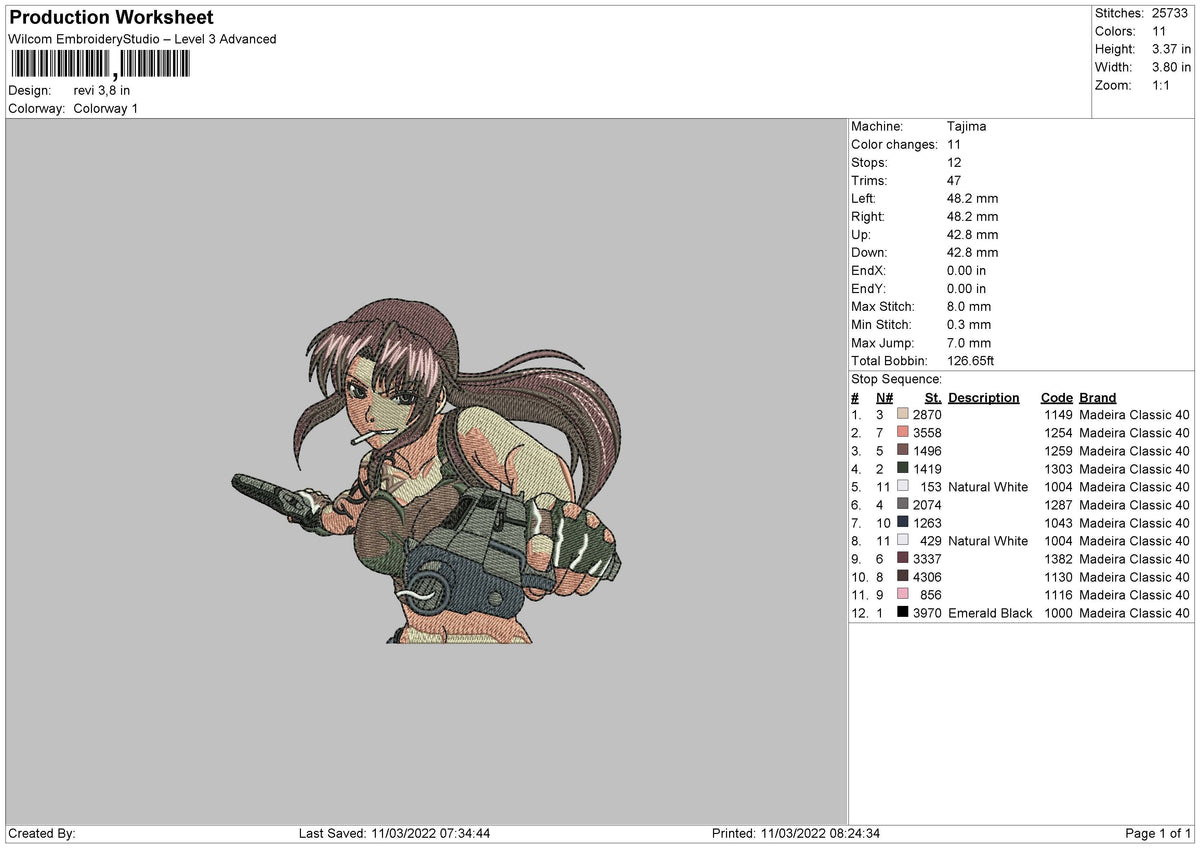This screenshot has width=1200, height=848.
Task: Click the Stitches count value 25733
Action: (x=1171, y=13)
